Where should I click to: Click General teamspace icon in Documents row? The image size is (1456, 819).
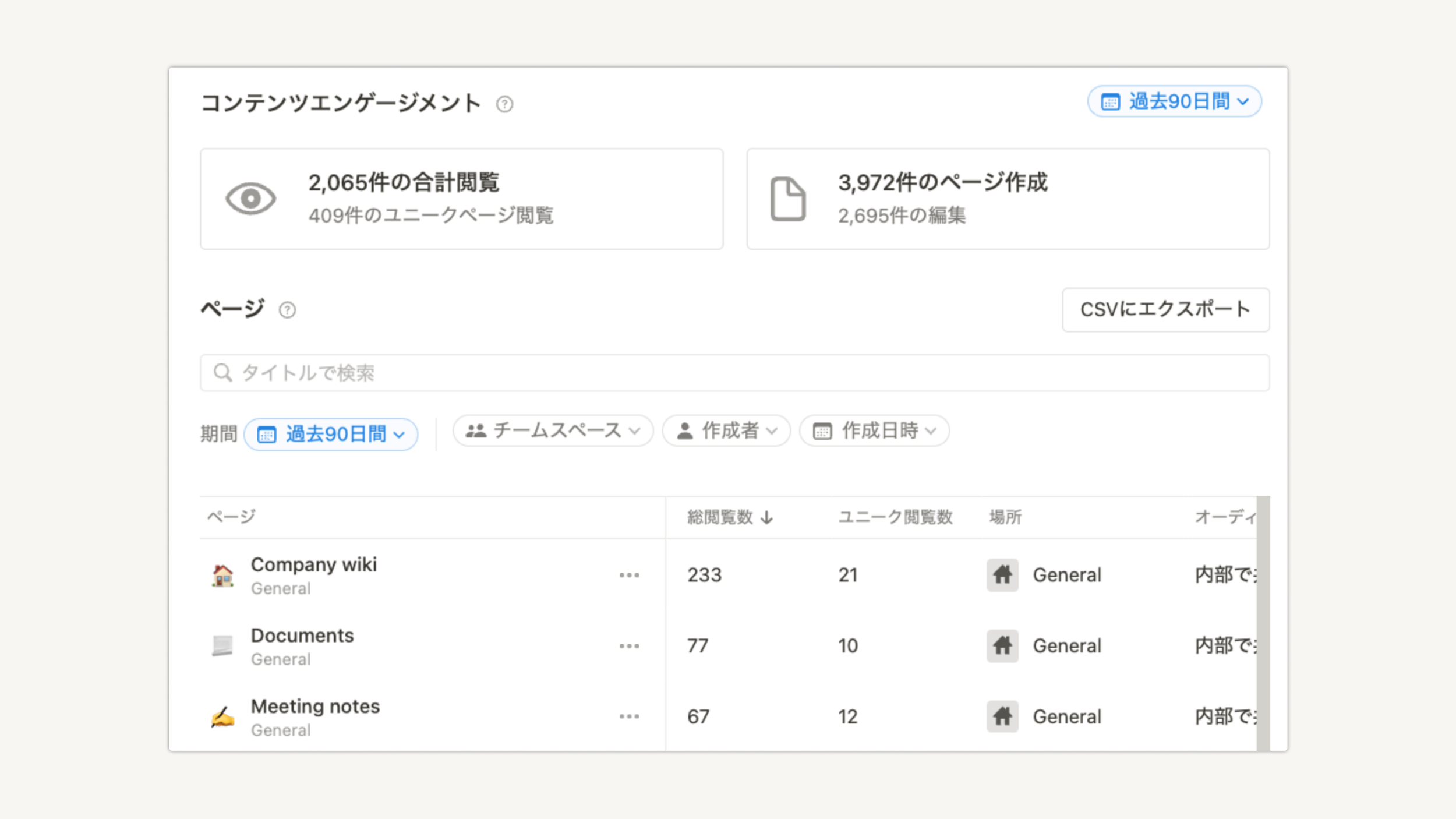1002,645
